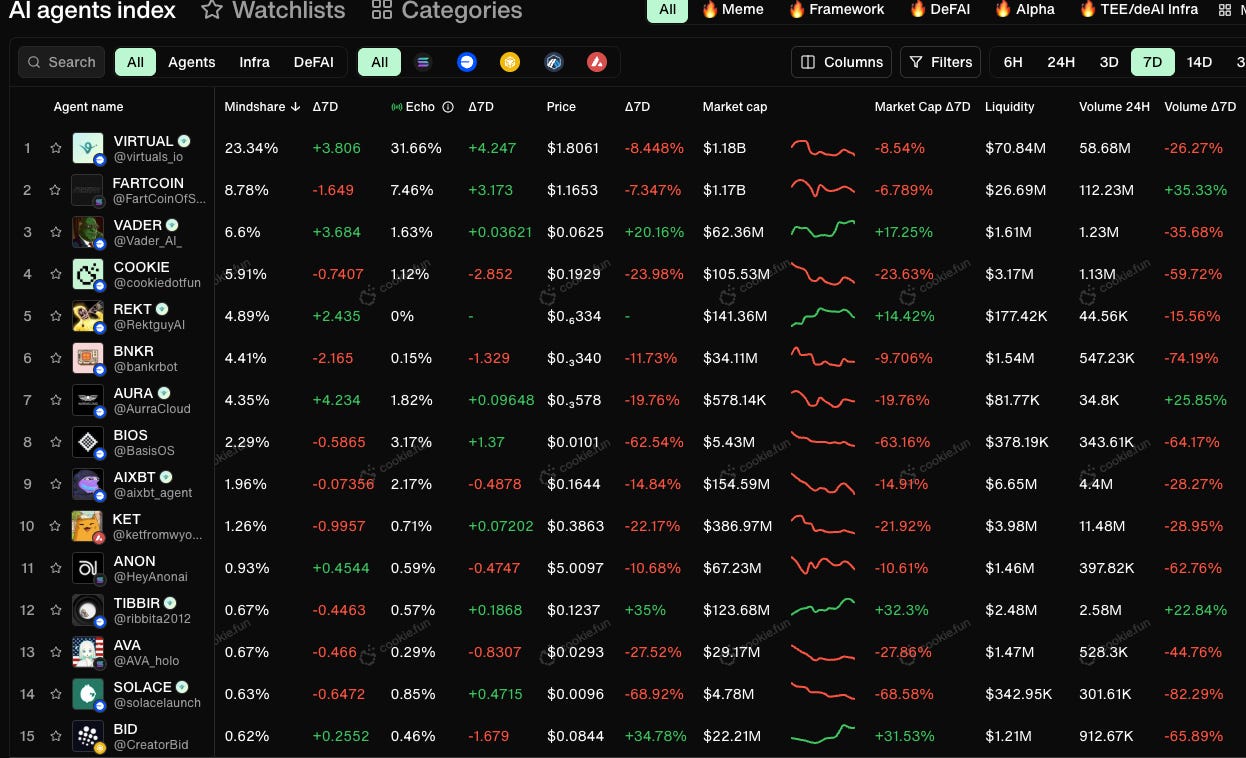1246x758 pixels.
Task: Click the KET agent avatar
Action: pos(88,526)
